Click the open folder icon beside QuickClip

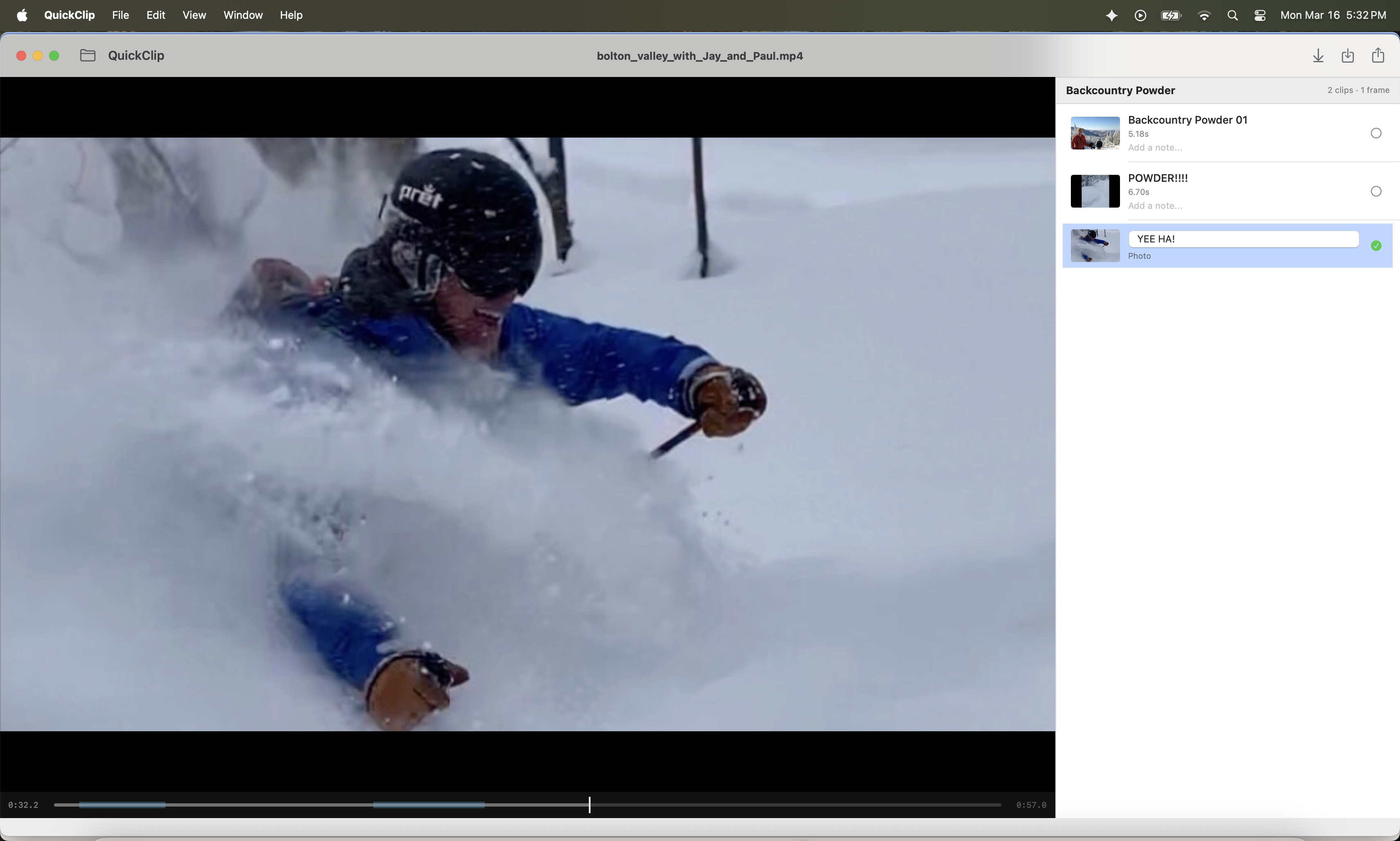pos(88,56)
